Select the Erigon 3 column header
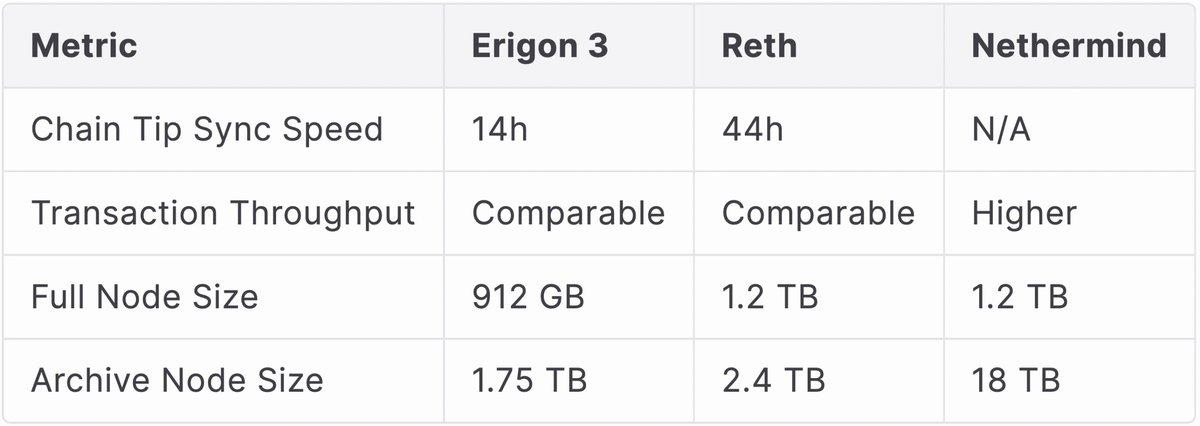 point(539,46)
